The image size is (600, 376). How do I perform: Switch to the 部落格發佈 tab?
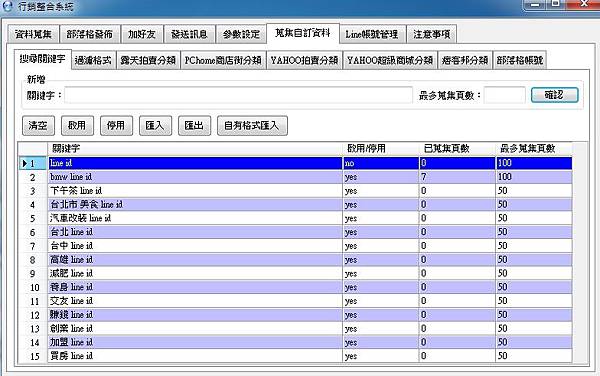(x=90, y=34)
